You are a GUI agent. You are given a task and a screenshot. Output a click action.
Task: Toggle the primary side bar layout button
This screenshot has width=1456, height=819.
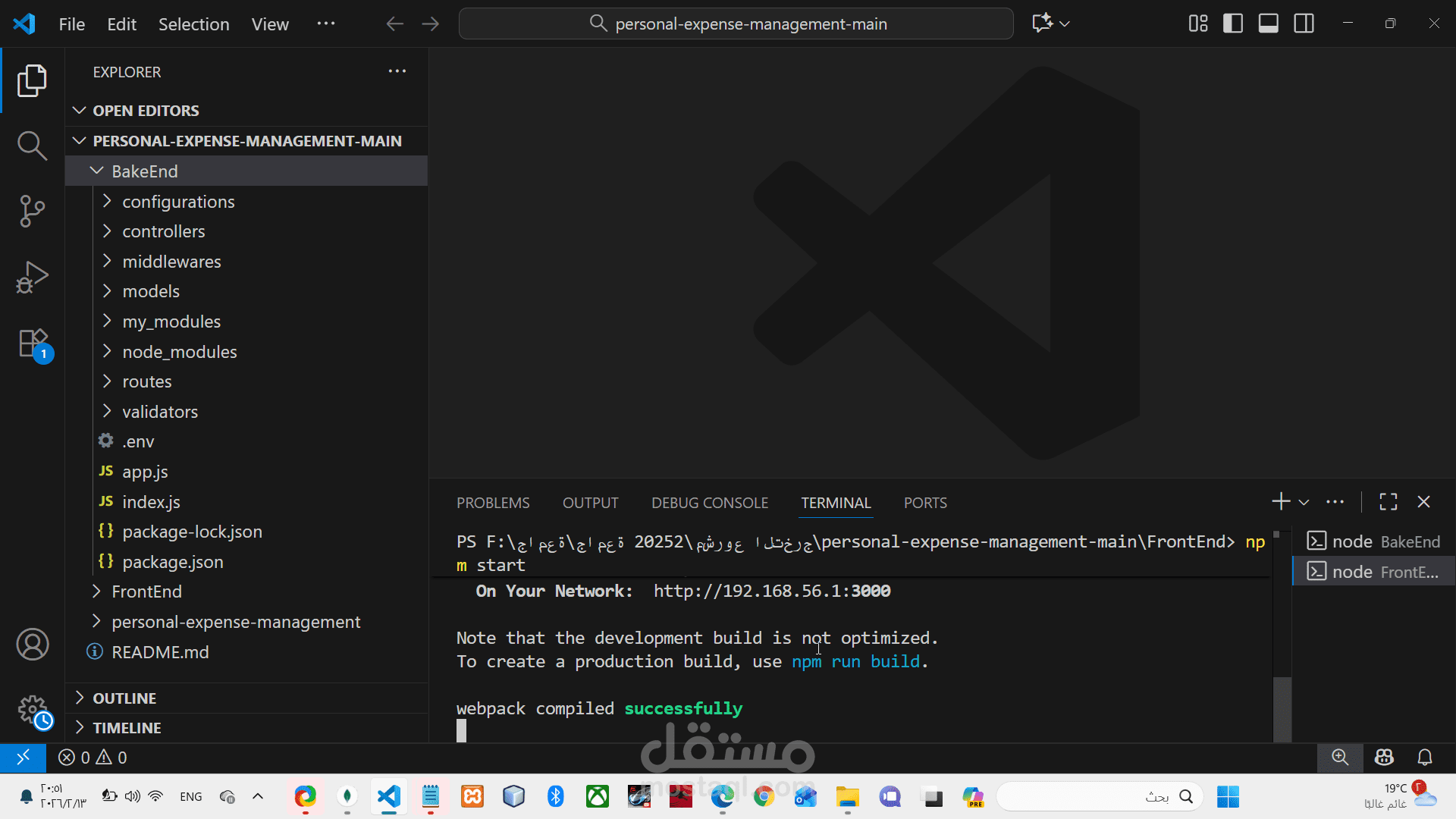[x=1233, y=24]
